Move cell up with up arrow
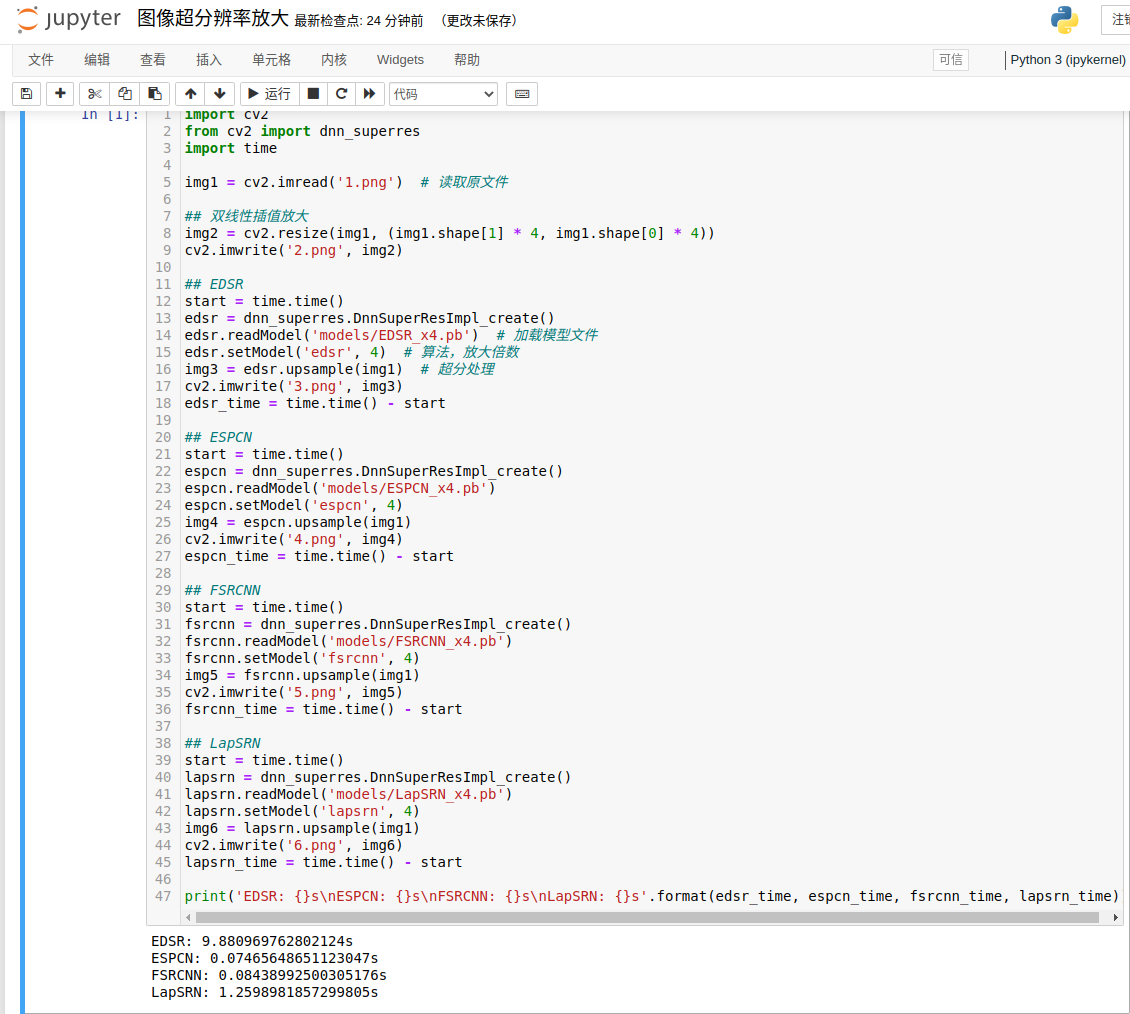This screenshot has height=1014, width=1130. (191, 94)
